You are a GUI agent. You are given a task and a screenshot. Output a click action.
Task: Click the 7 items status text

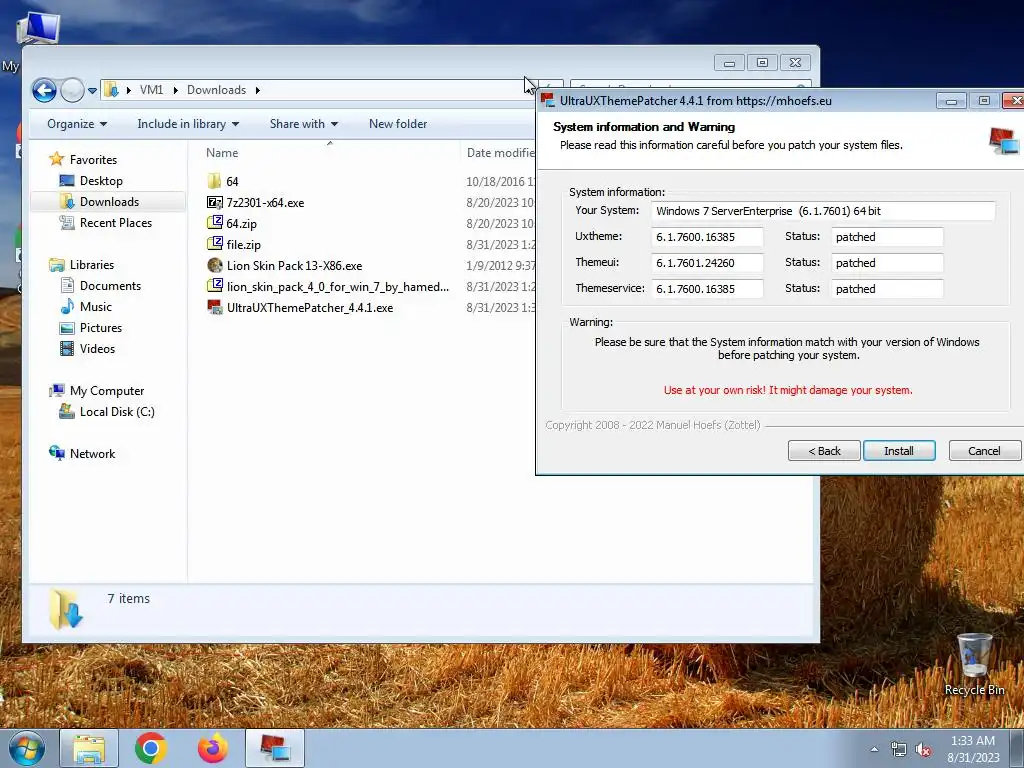coord(129,598)
